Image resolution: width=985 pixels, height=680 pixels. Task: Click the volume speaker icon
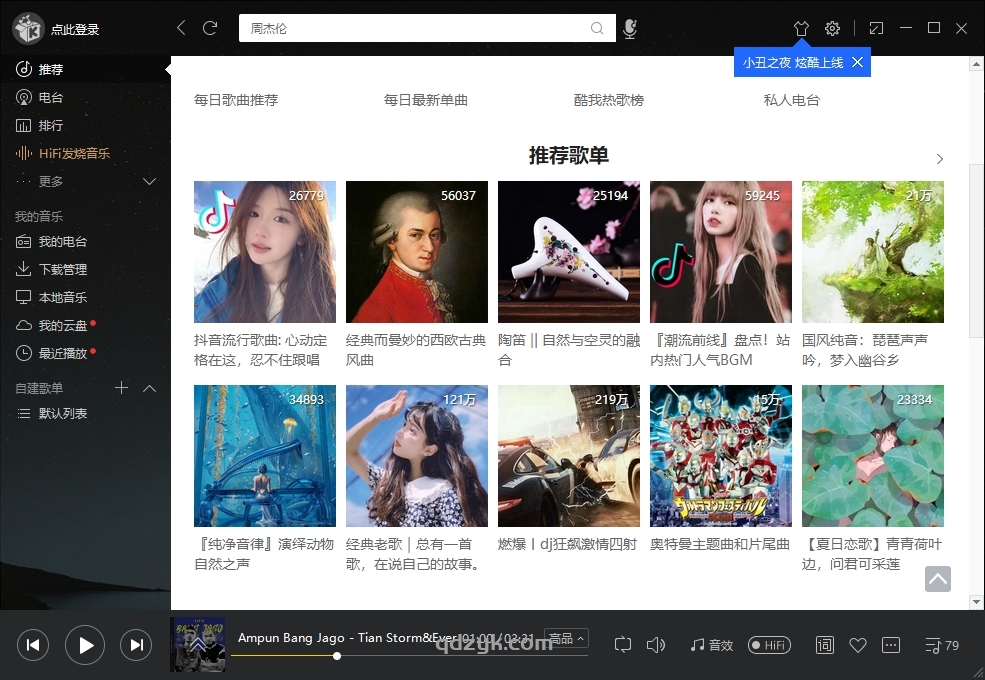(x=656, y=645)
